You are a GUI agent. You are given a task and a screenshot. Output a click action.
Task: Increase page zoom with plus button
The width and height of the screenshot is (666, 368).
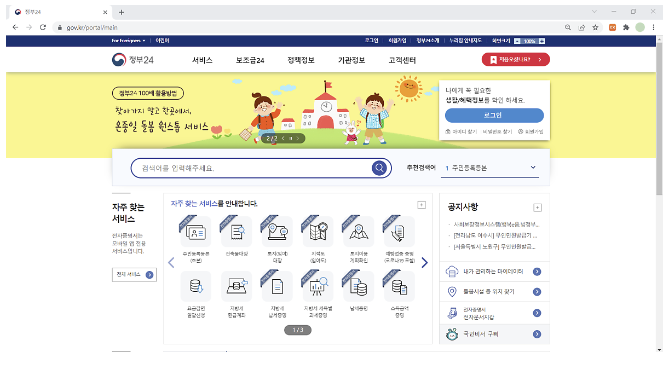coord(542,41)
